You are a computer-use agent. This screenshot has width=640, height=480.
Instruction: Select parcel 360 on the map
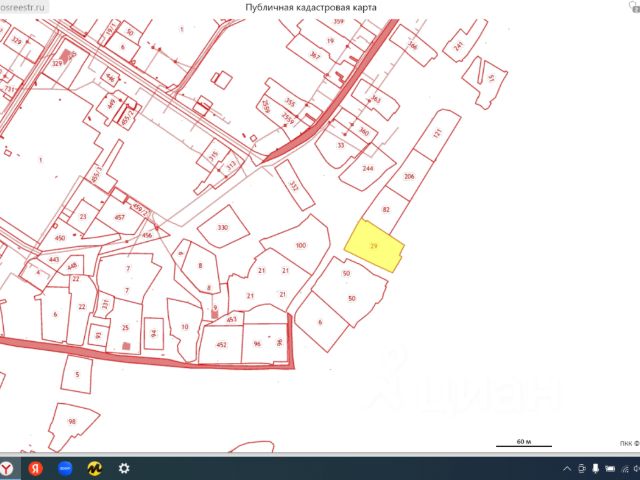point(363,131)
